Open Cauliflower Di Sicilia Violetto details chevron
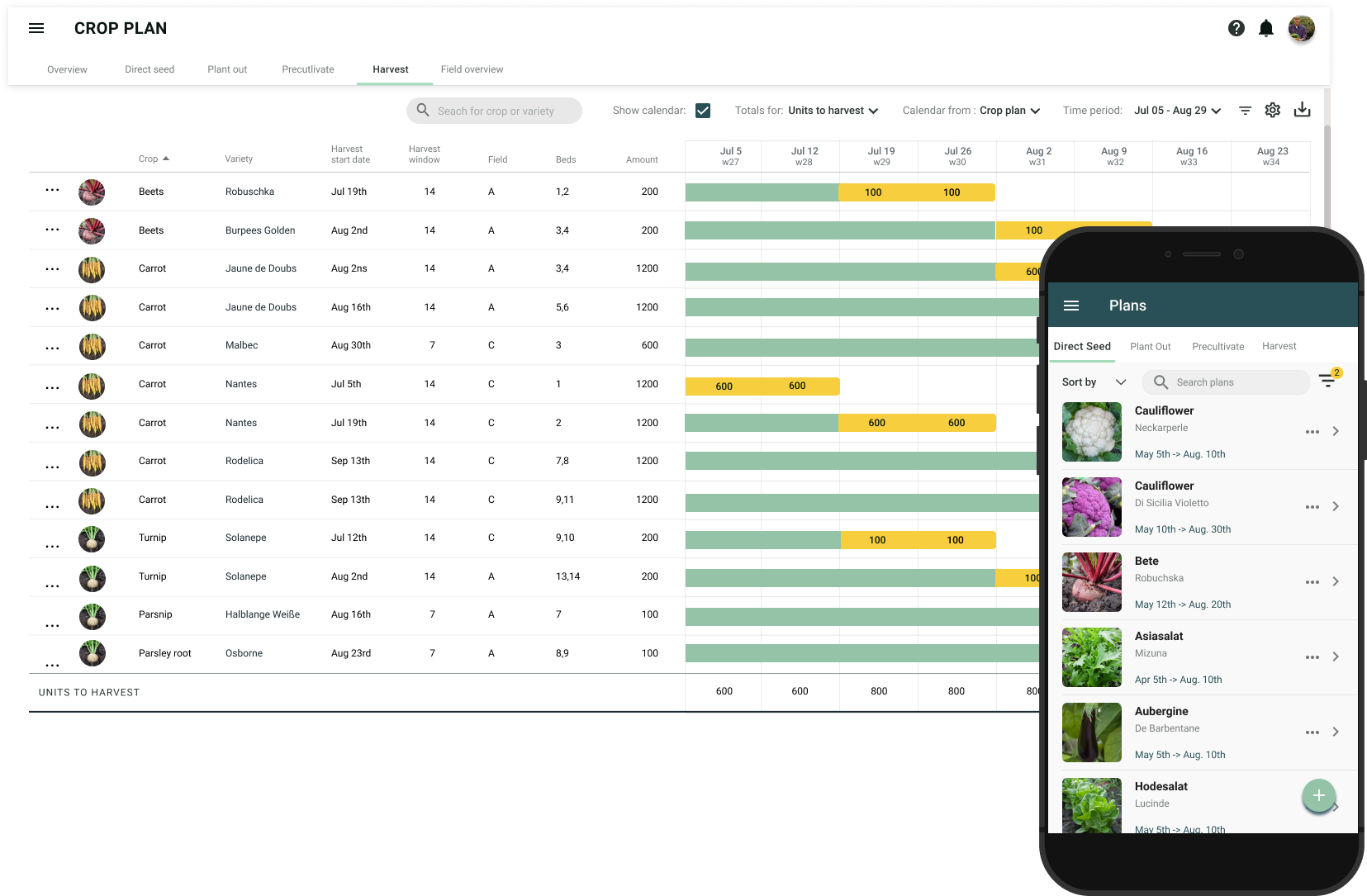Viewport: 1367px width, 896px height. [x=1336, y=506]
